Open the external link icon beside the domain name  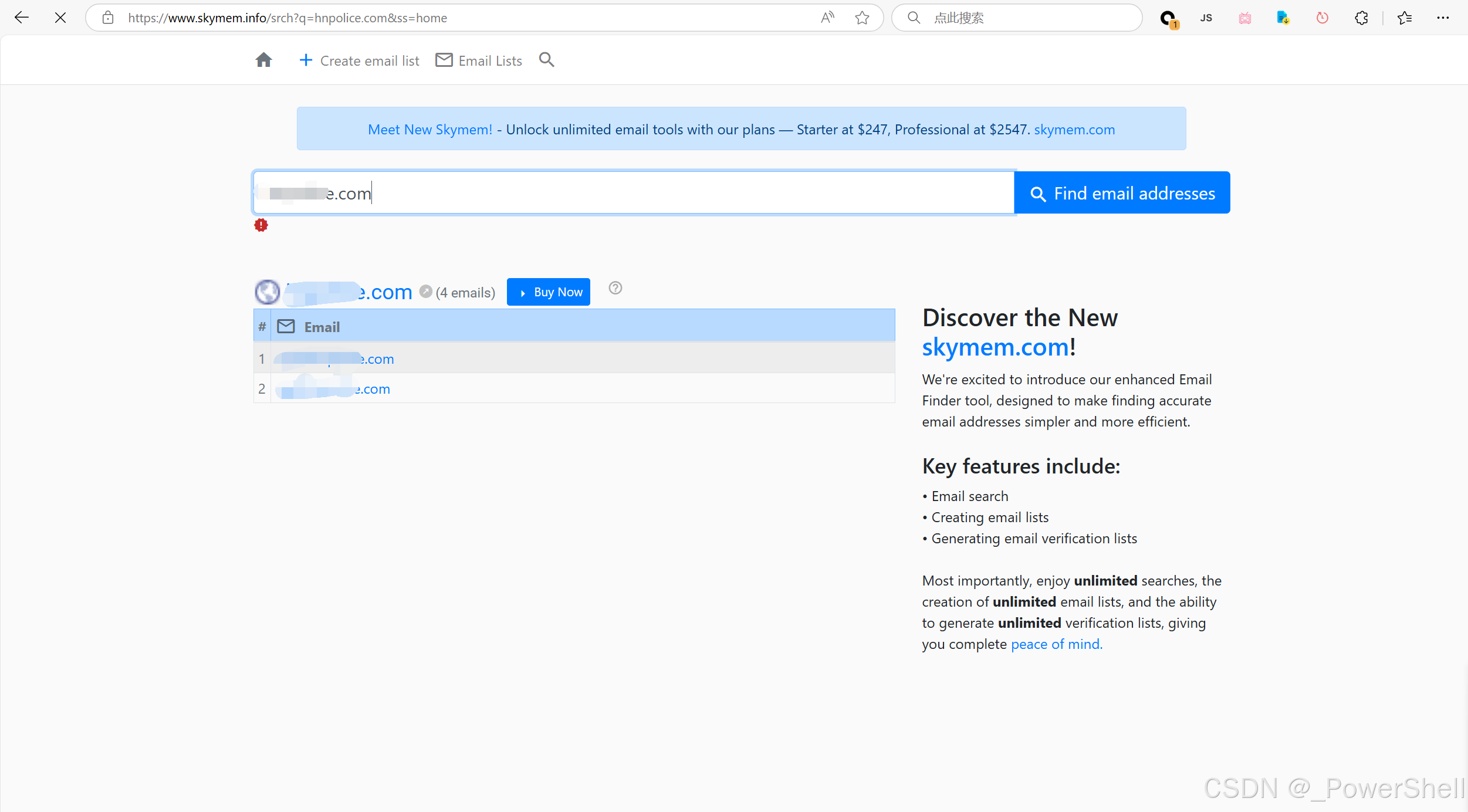[x=426, y=291]
